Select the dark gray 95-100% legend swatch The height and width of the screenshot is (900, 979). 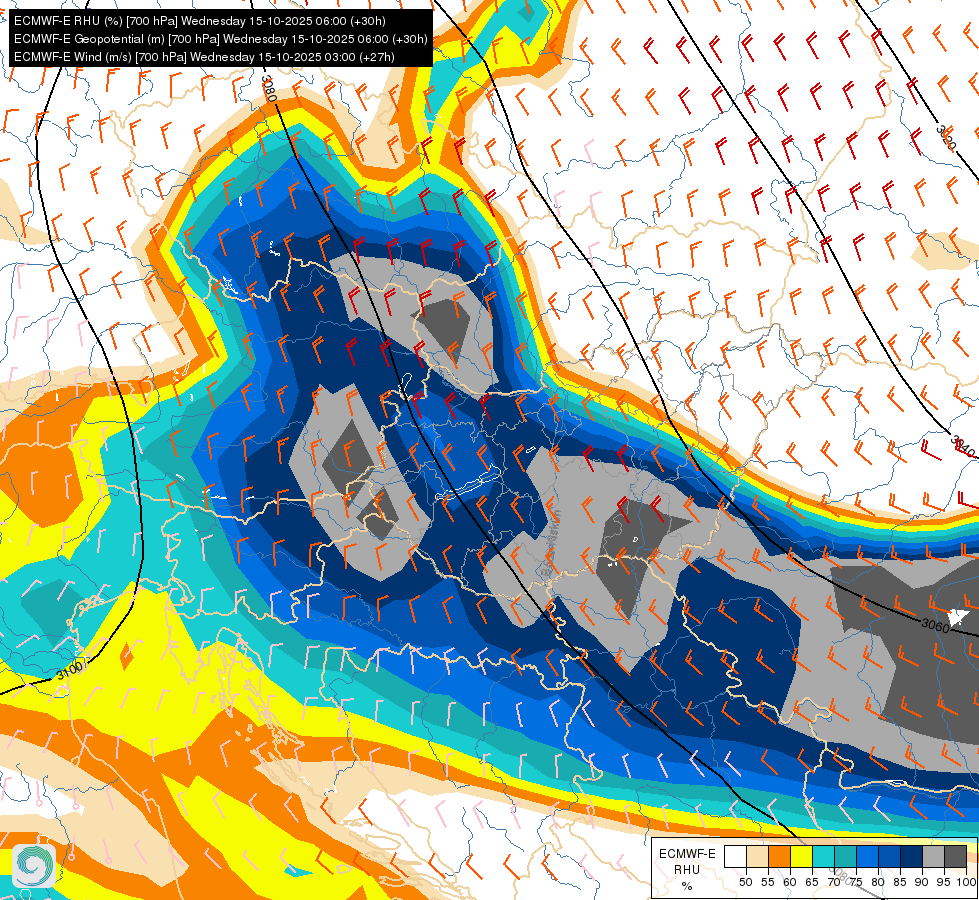955,856
